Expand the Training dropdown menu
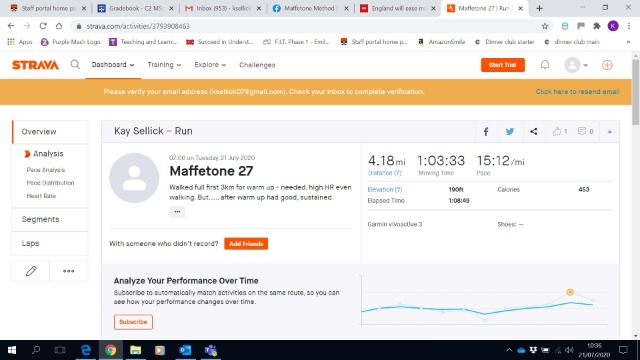 click(x=164, y=65)
